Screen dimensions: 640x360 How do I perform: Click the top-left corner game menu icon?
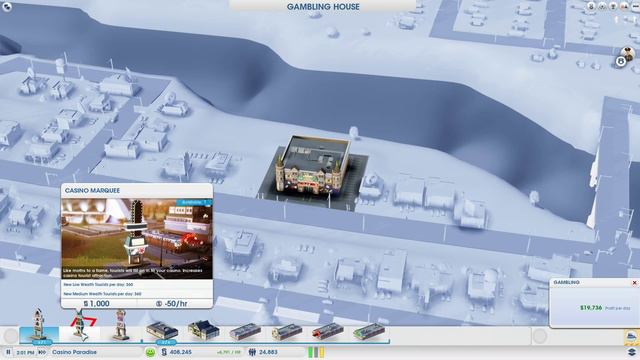[7, 6]
